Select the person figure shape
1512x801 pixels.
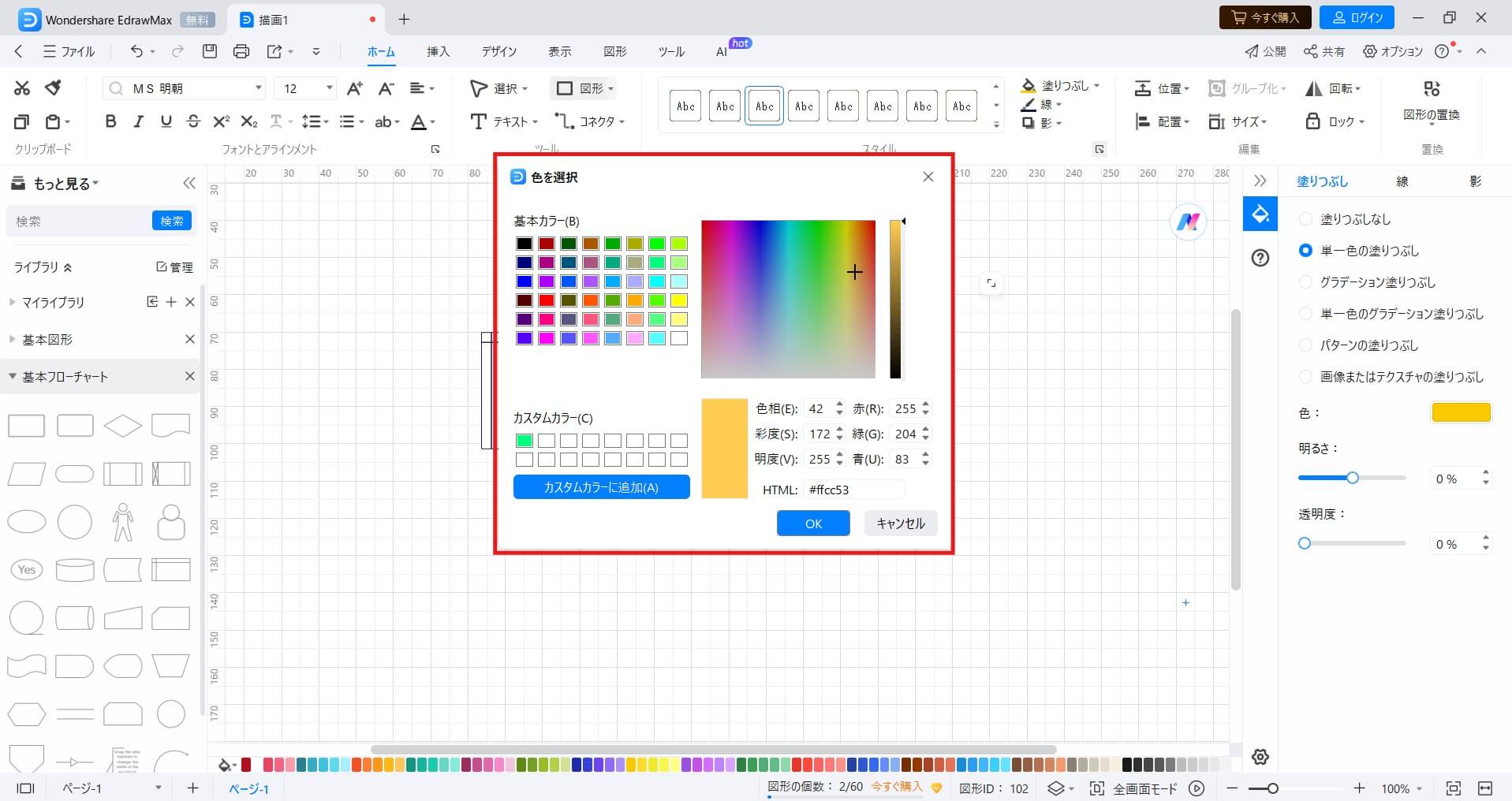[123, 522]
